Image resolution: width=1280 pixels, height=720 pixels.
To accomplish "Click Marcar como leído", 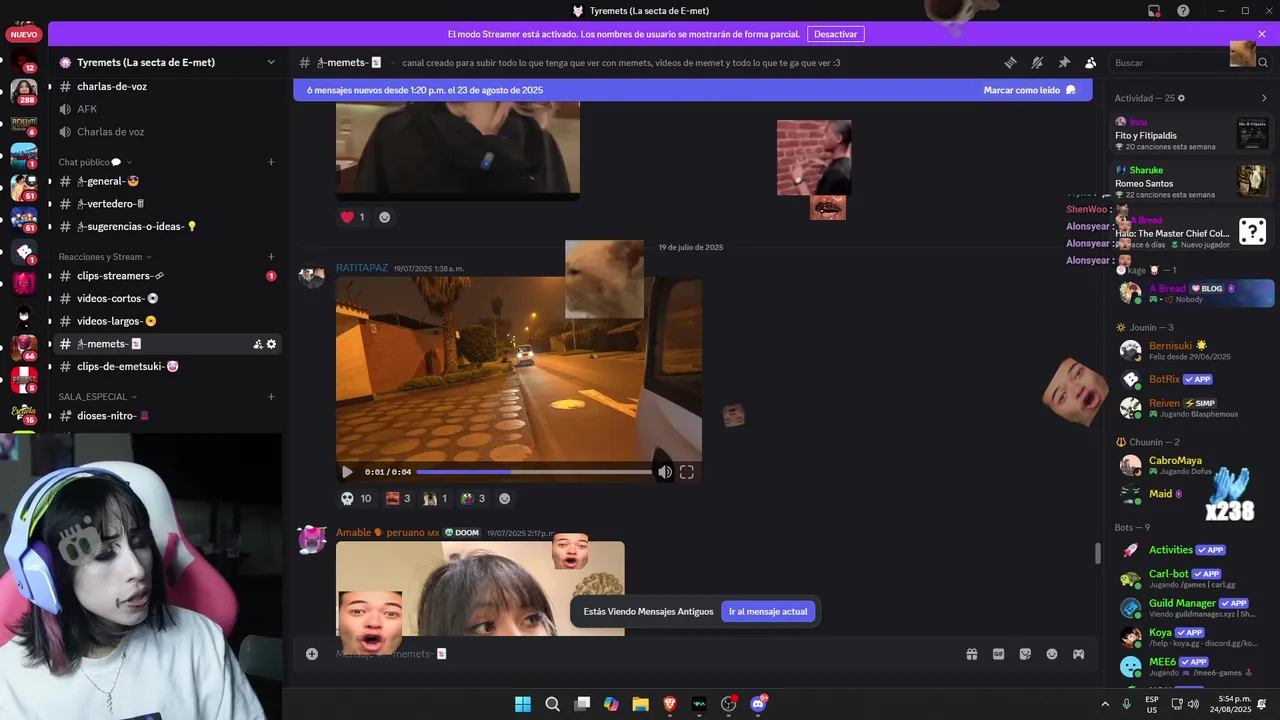I will pyautogui.click(x=1029, y=90).
